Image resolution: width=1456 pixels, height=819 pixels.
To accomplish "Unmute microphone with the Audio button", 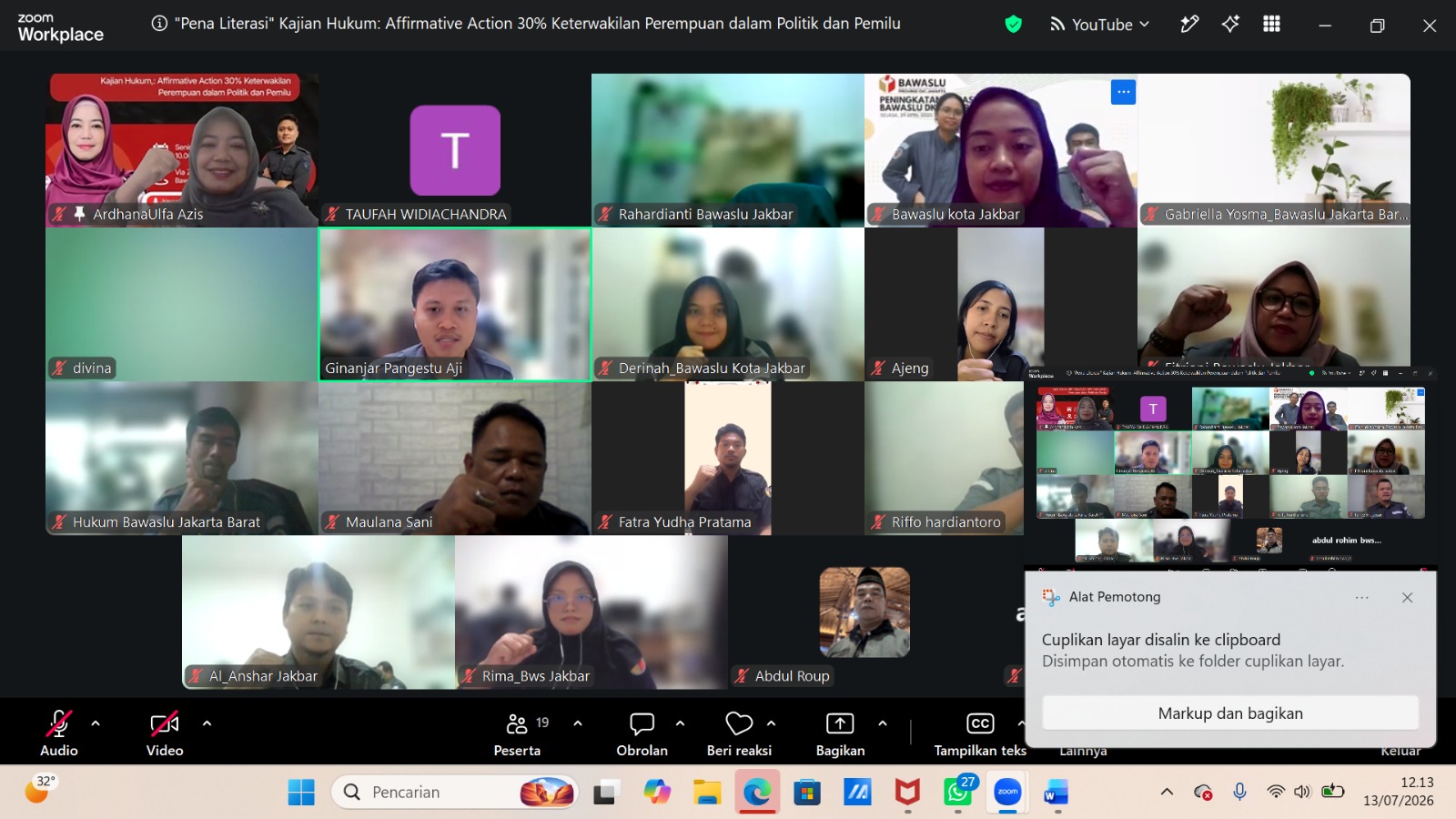I will click(x=59, y=733).
